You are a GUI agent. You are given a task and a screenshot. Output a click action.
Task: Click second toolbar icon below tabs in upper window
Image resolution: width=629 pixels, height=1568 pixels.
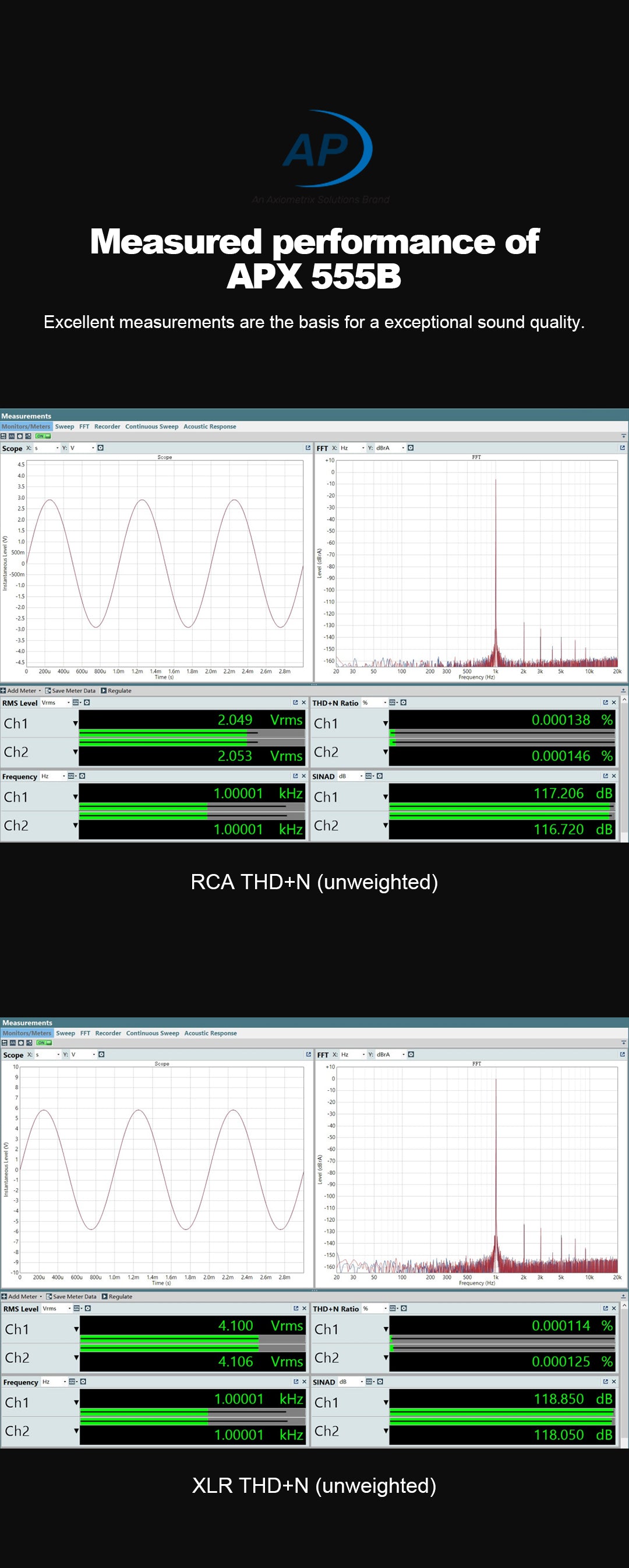(12, 436)
